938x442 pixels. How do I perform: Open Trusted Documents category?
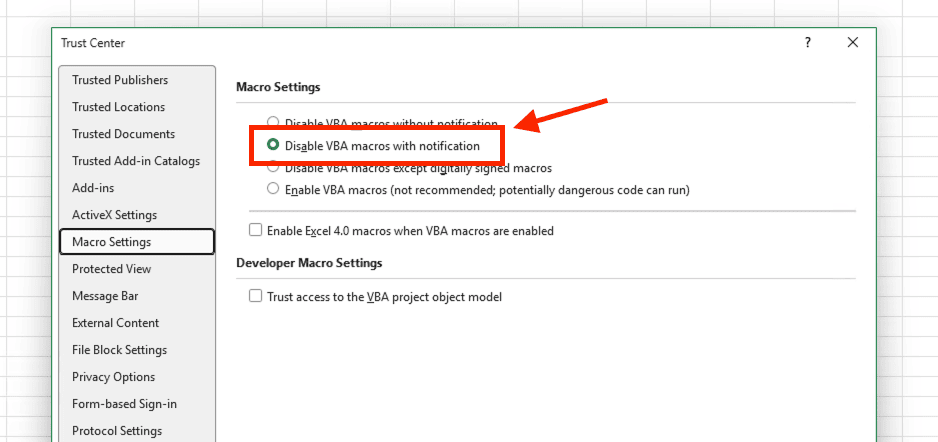coord(123,134)
